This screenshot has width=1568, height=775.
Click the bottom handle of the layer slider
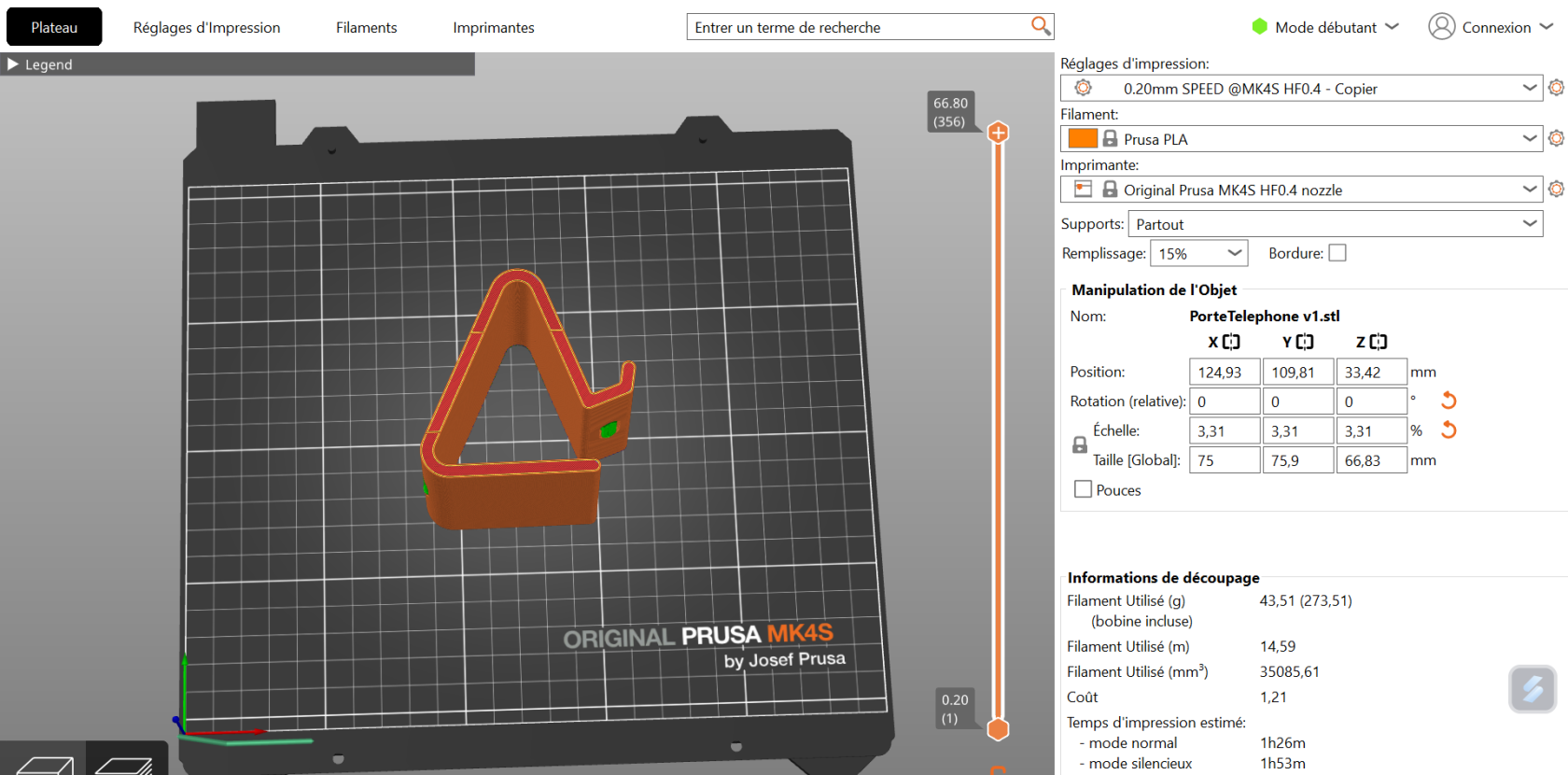pyautogui.click(x=998, y=729)
